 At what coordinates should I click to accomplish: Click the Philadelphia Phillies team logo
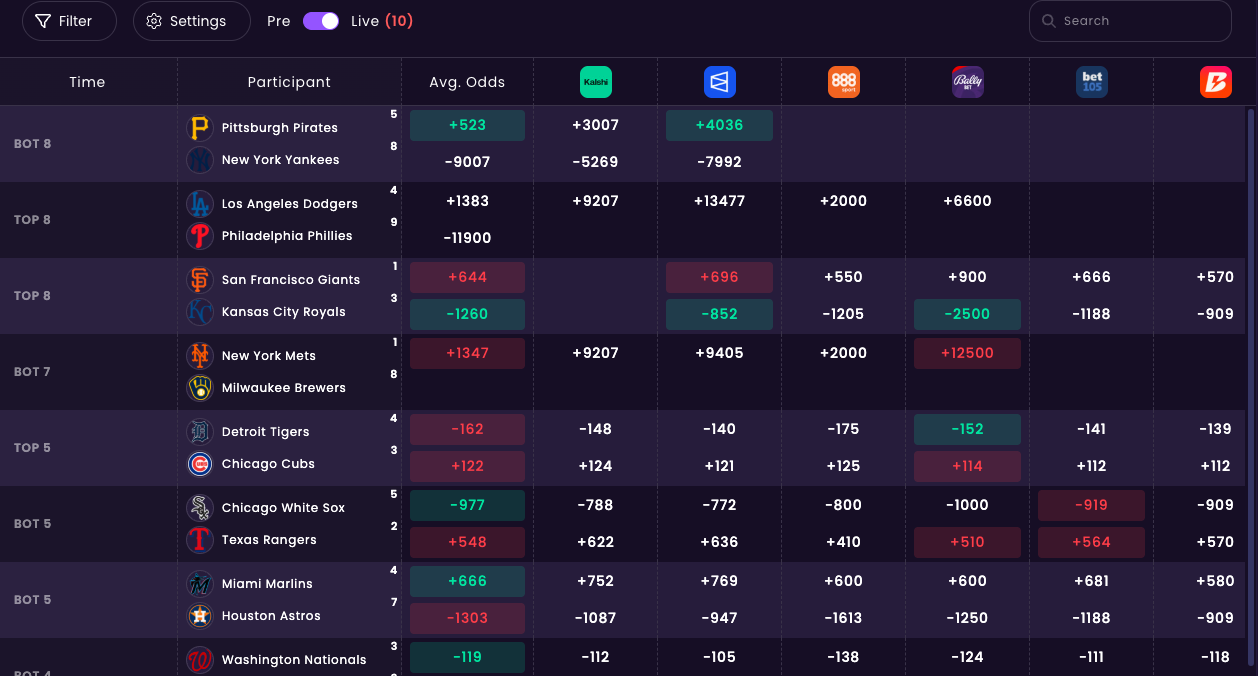pos(200,236)
